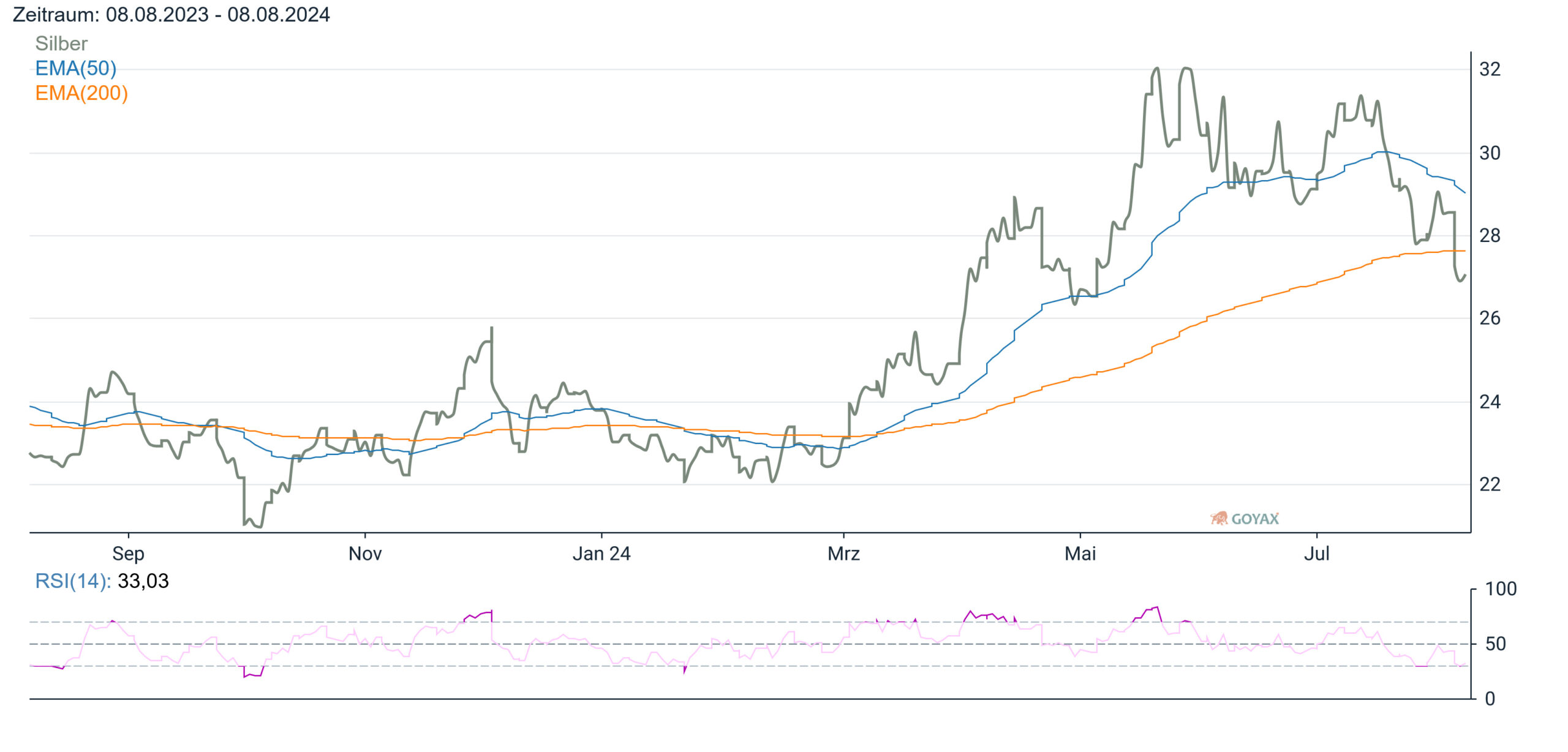
Task: Click the 22 price axis label
Action: 1490,484
